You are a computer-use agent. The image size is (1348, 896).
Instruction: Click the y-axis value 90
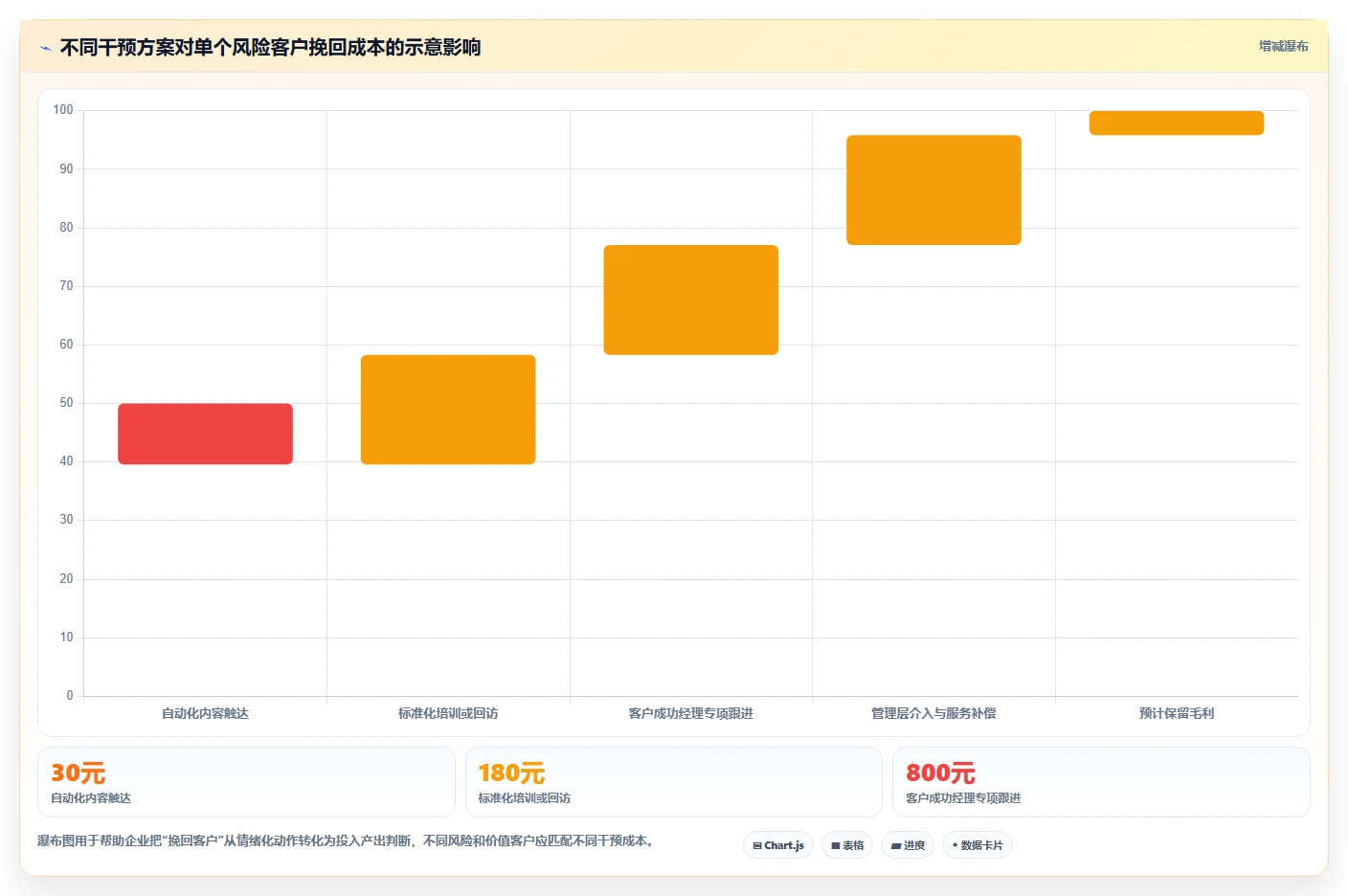click(66, 168)
